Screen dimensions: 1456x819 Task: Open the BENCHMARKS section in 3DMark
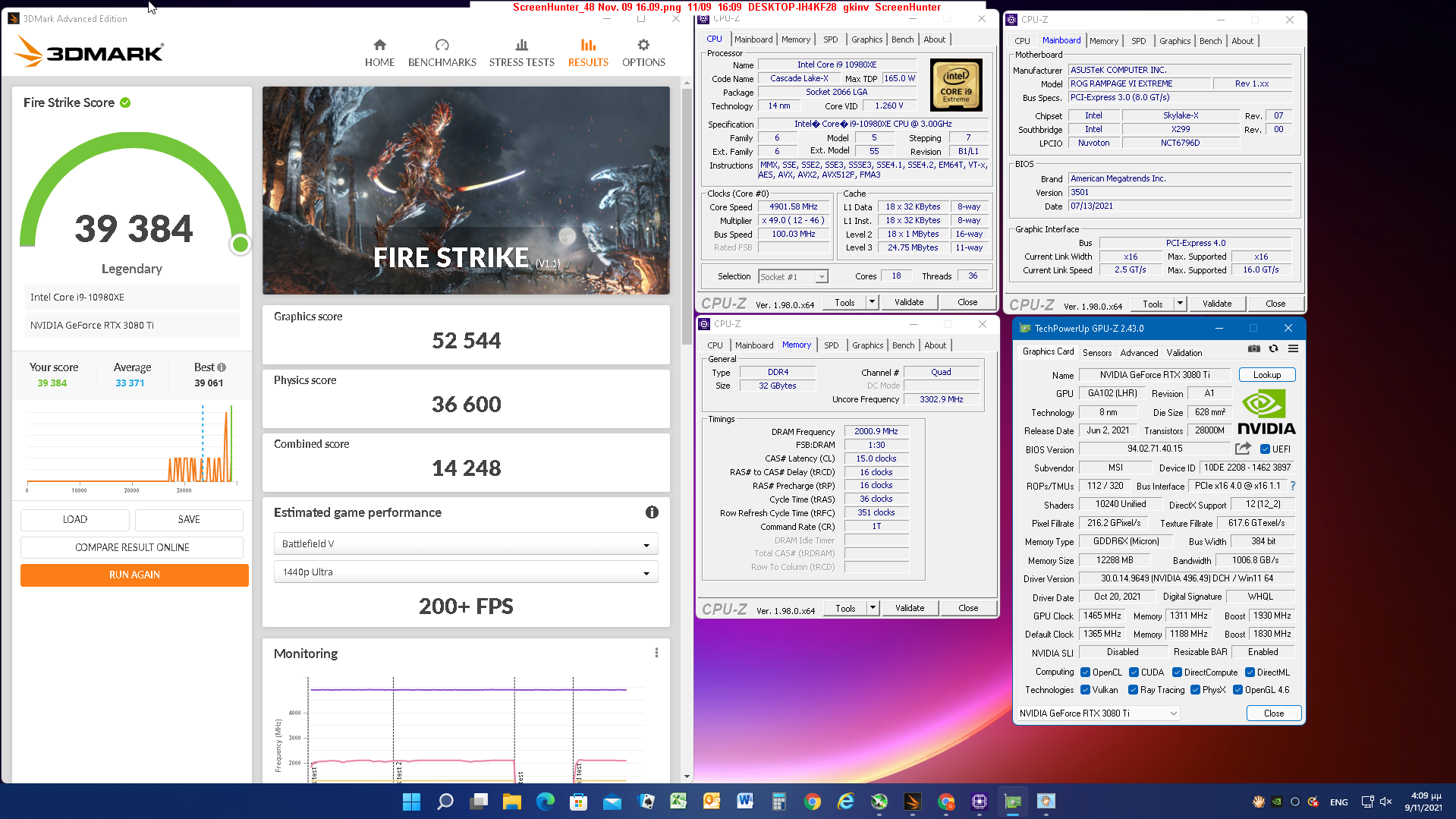(442, 53)
